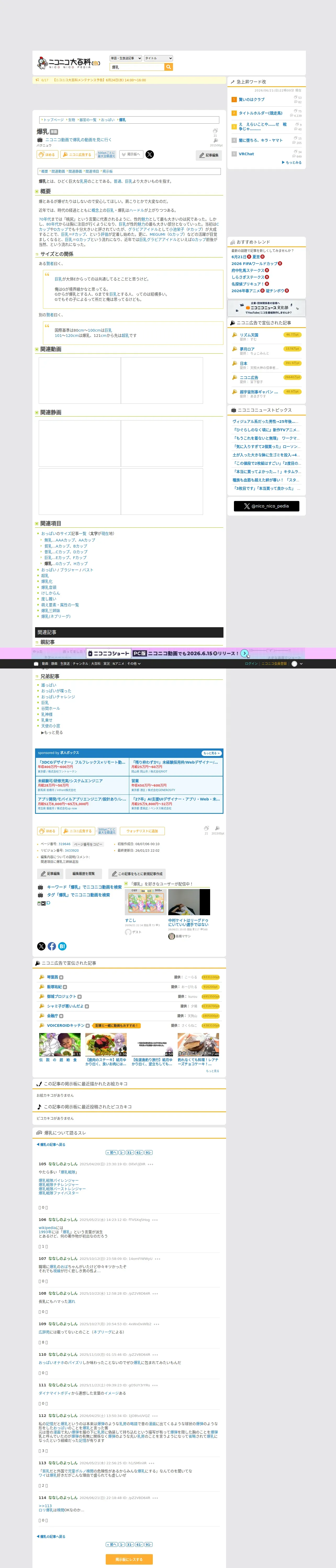The image size is (336, 1568).
Task: Expand the その他 menu in the nav bar
Action: pyautogui.click(x=133, y=664)
